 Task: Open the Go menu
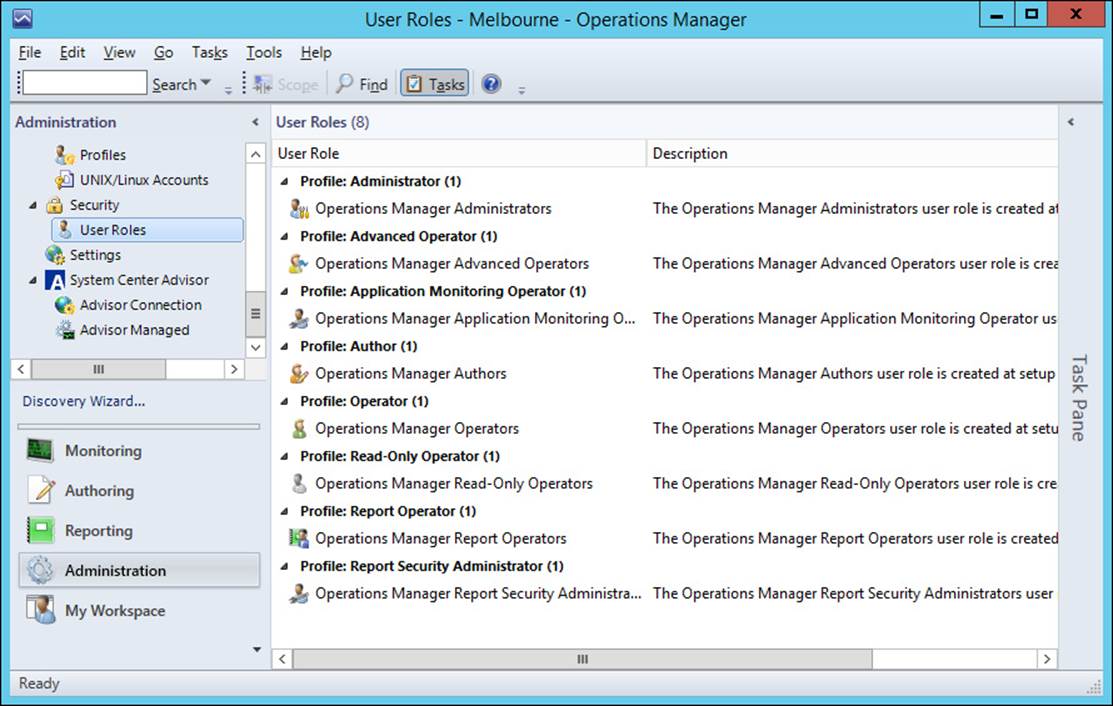coord(163,53)
